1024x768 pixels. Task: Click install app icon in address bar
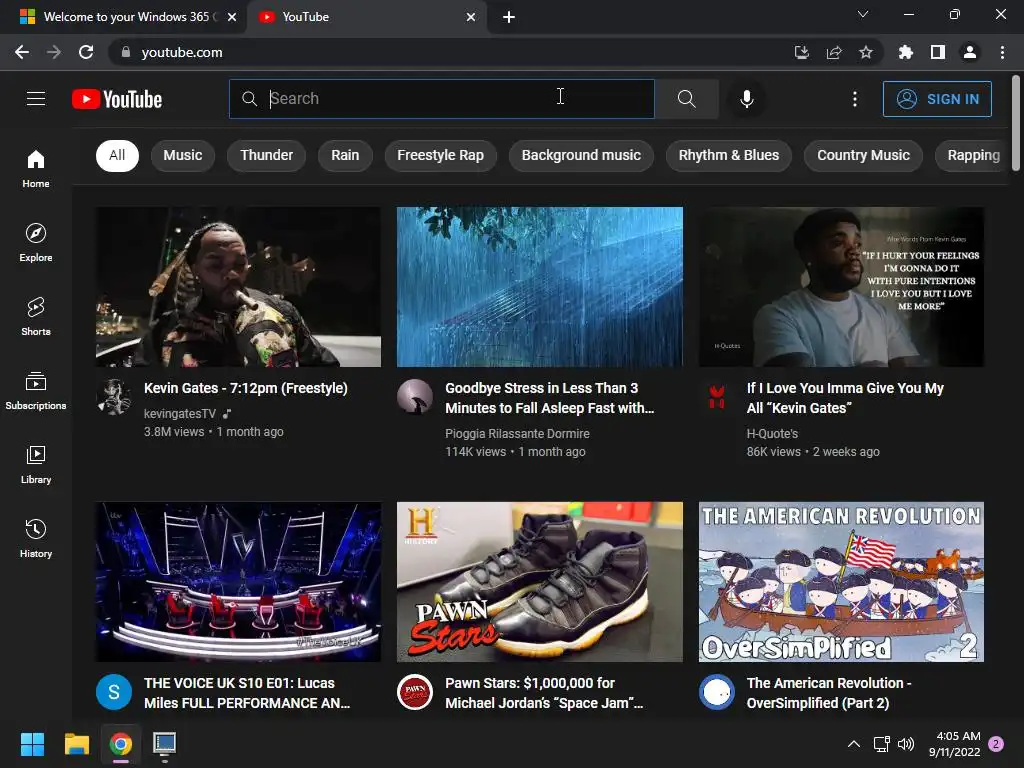pos(801,52)
